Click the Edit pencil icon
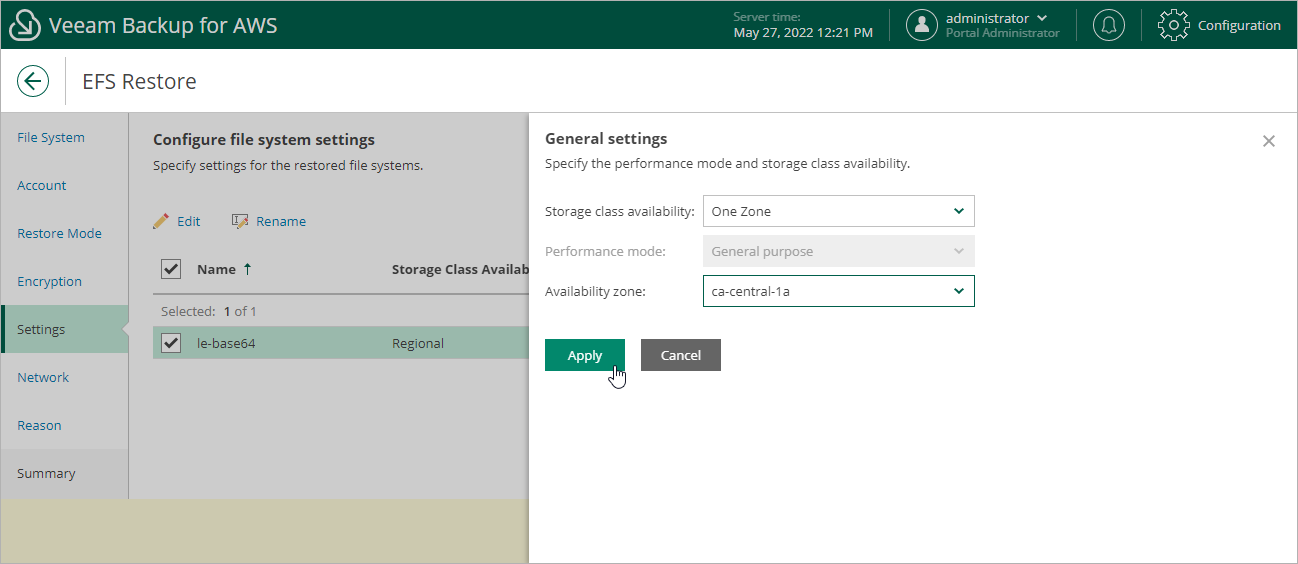1298x564 pixels. 161,221
